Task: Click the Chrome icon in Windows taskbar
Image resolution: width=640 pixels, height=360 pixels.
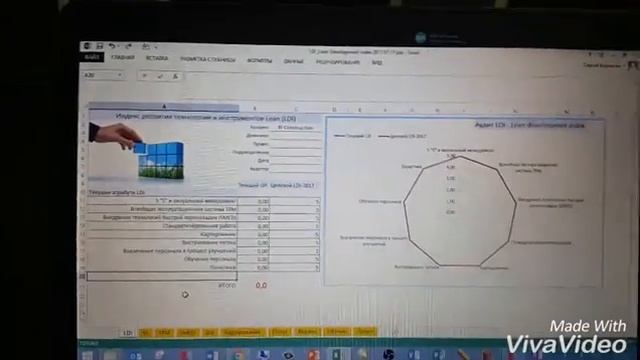Action: (238, 355)
